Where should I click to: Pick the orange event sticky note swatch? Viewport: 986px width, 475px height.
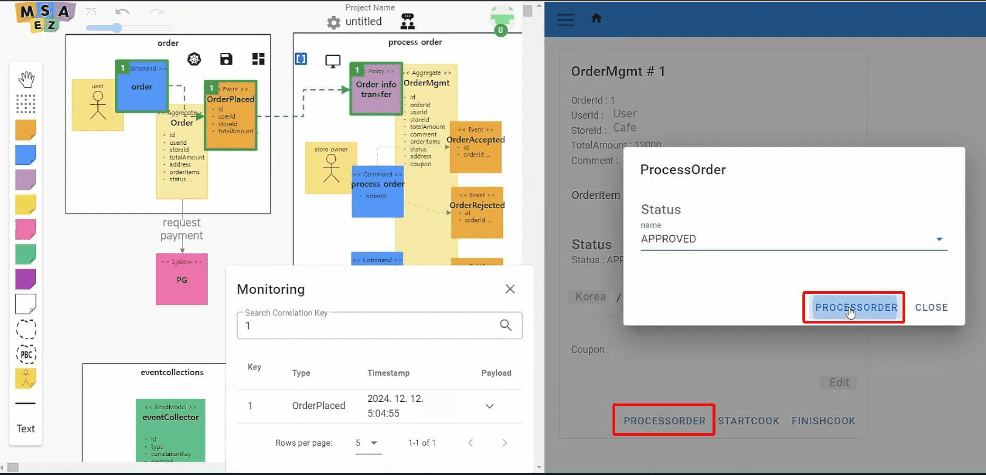[26, 129]
